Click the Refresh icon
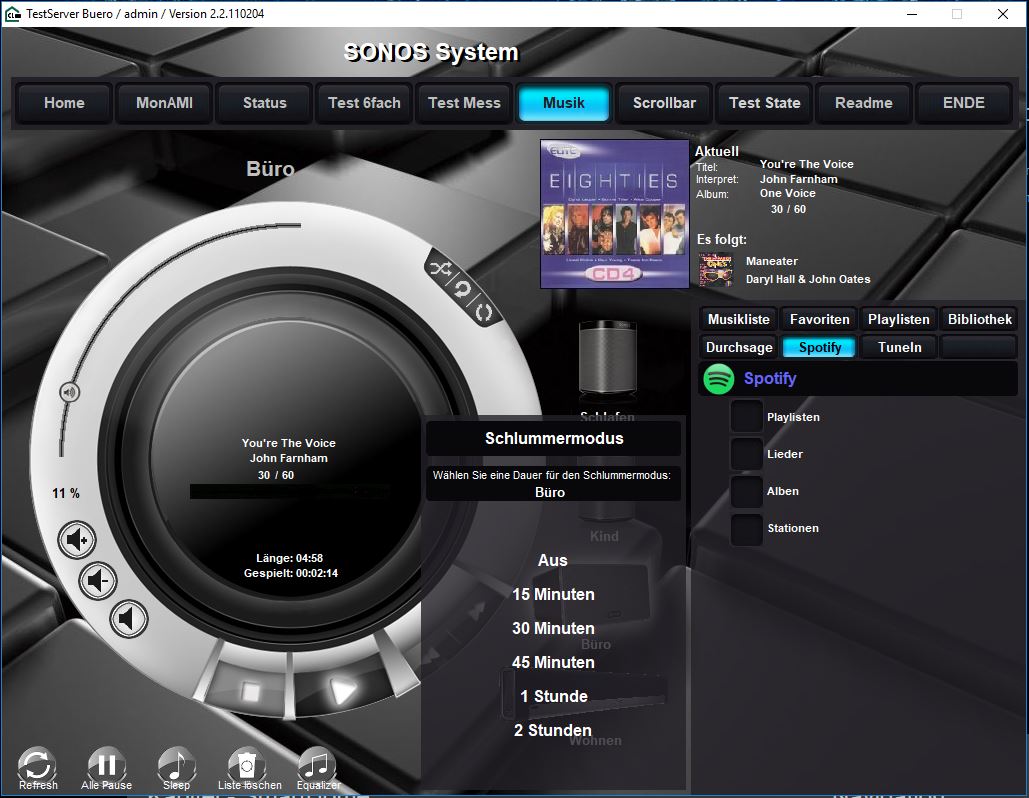The image size is (1029, 798). (x=37, y=766)
